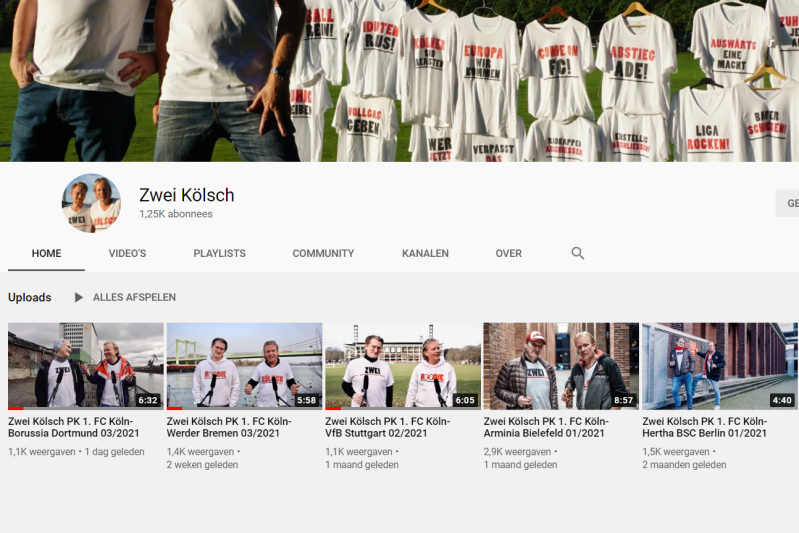Switch to the VIDEO'S tab
Screen dimensions: 799x533
tap(127, 253)
